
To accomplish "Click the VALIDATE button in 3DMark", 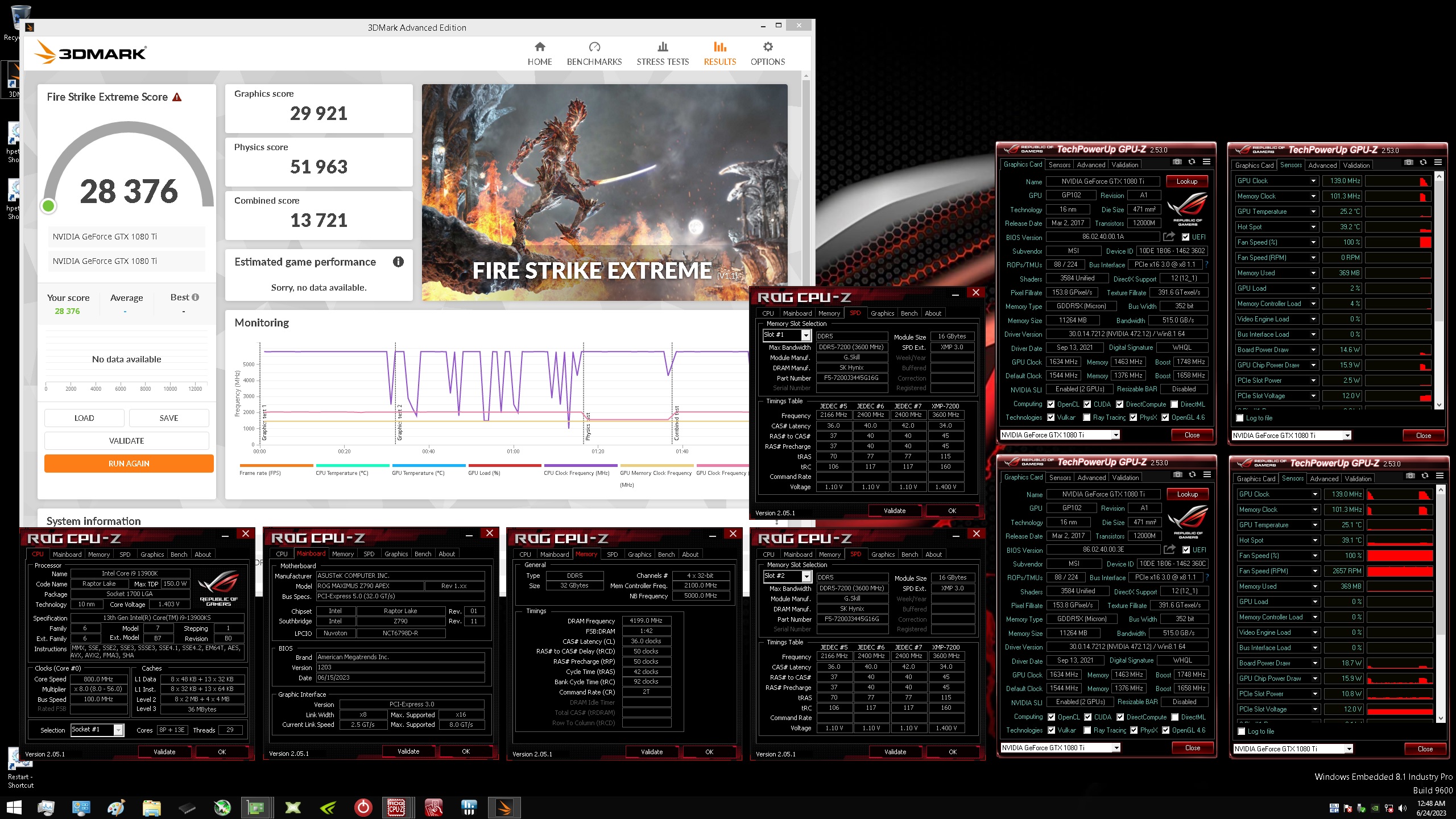I will [126, 441].
